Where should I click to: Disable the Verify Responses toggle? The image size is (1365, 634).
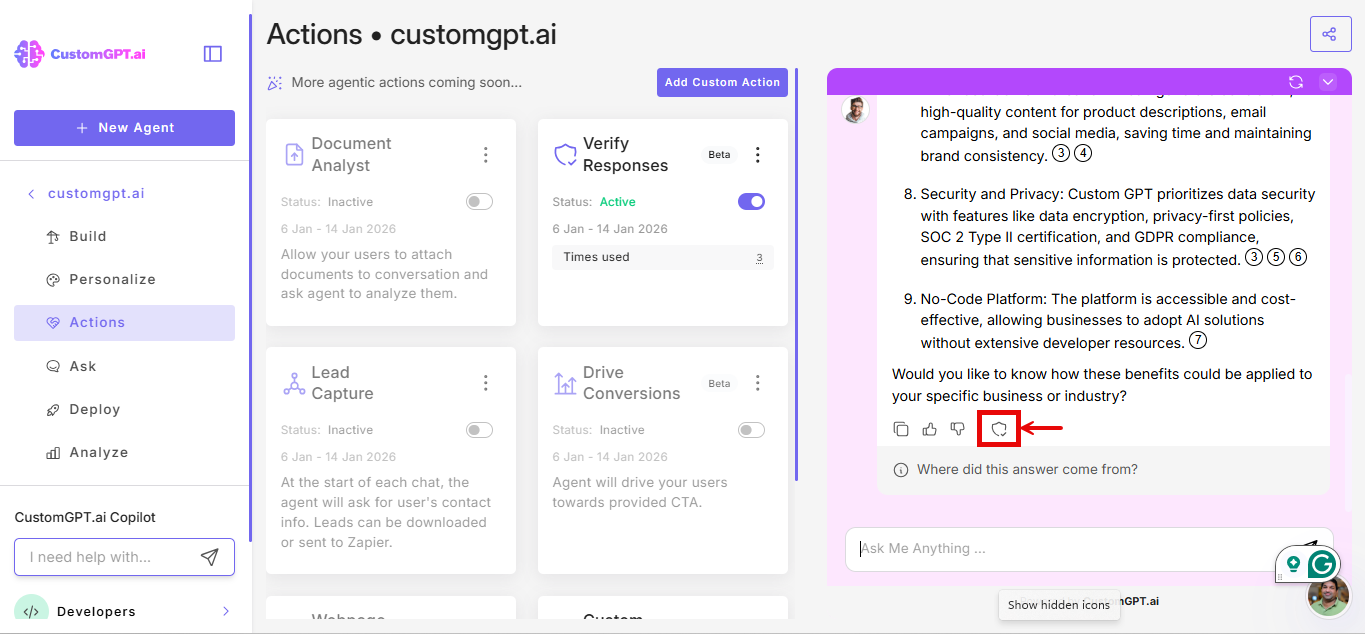pyautogui.click(x=751, y=202)
